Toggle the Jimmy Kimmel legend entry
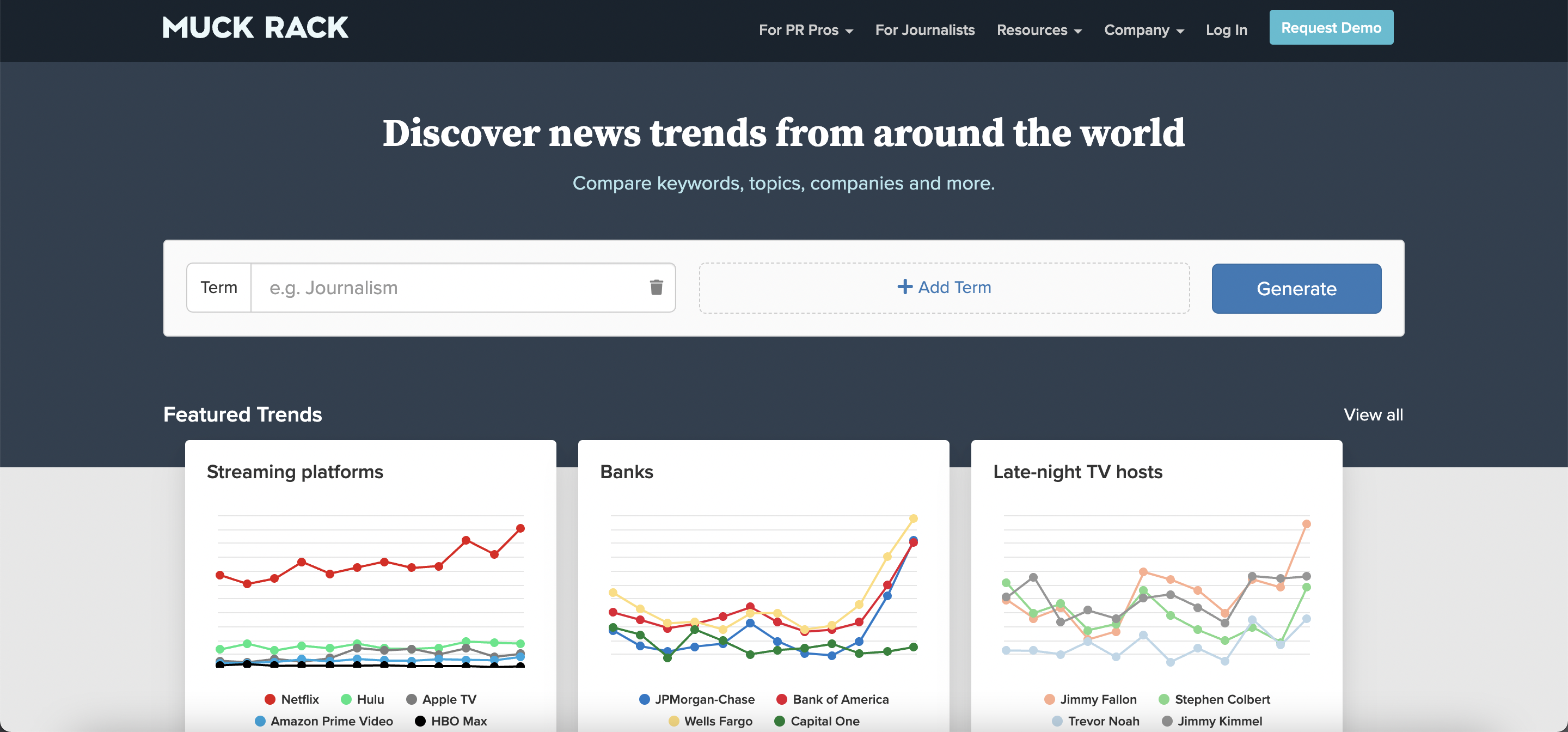The width and height of the screenshot is (1568, 732). (1212, 721)
